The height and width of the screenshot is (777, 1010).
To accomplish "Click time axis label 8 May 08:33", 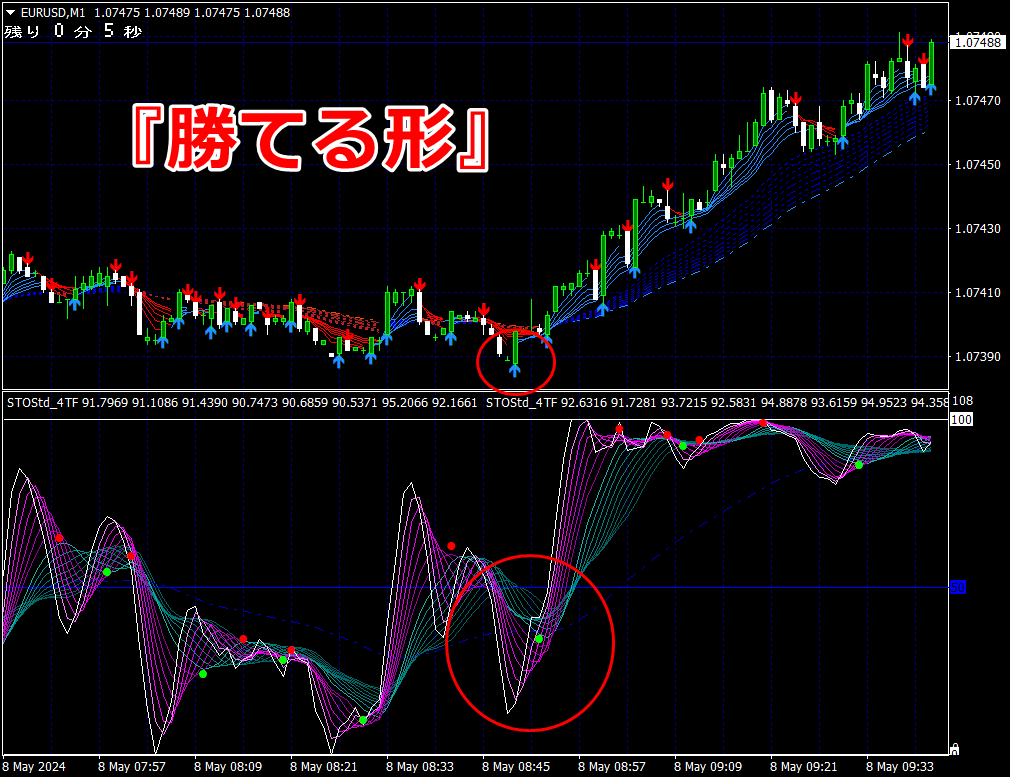I will point(420,767).
